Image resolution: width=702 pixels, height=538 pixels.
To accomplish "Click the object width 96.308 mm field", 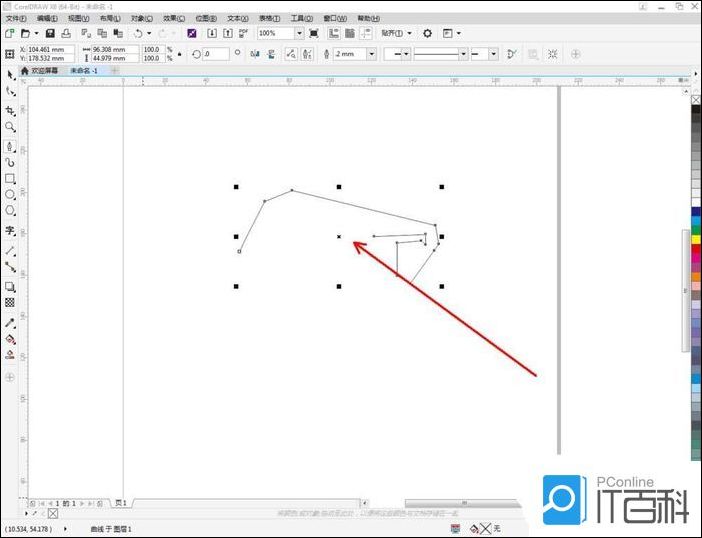I will pyautogui.click(x=115, y=49).
